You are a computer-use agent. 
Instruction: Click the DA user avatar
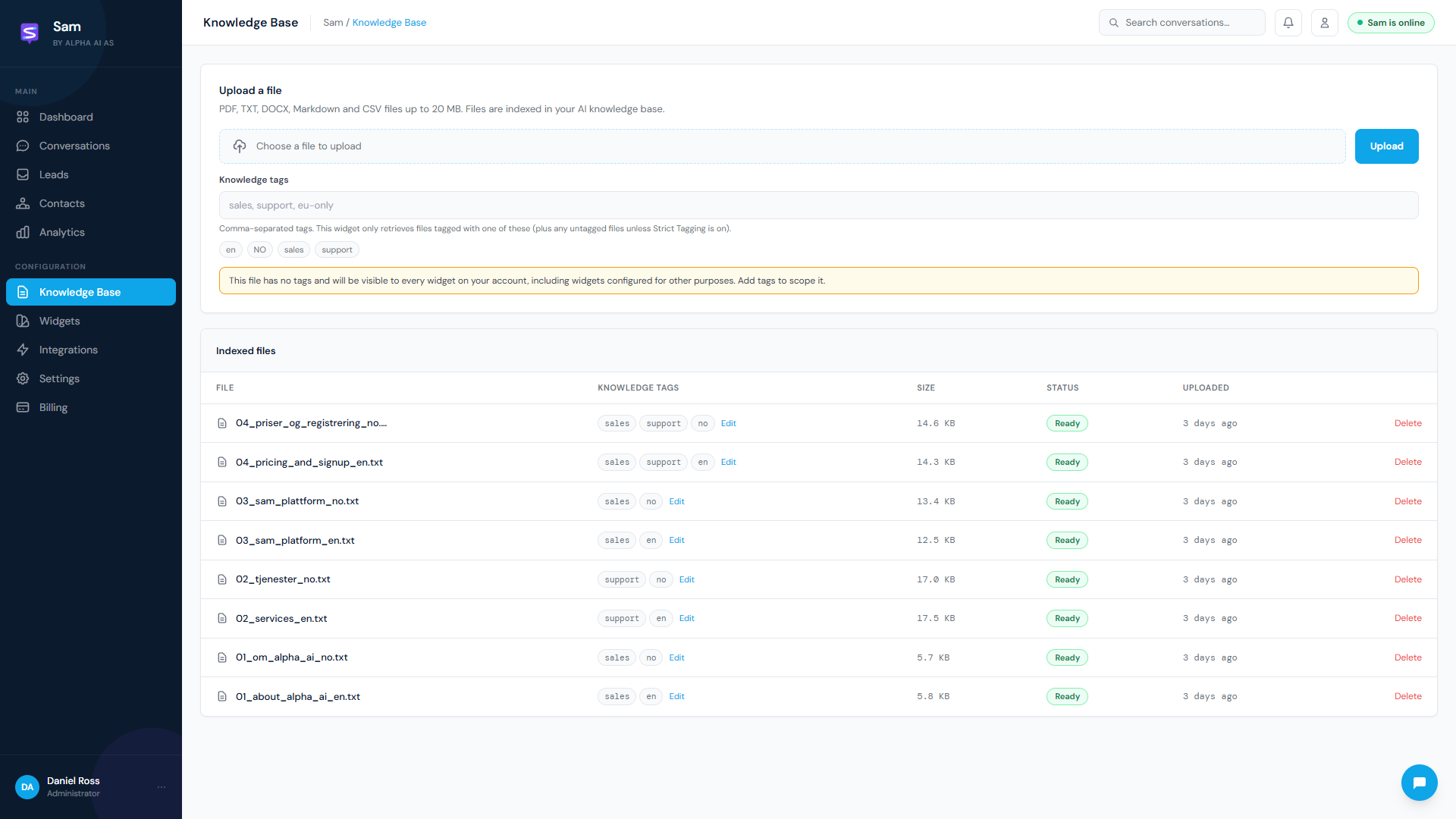[x=27, y=787]
